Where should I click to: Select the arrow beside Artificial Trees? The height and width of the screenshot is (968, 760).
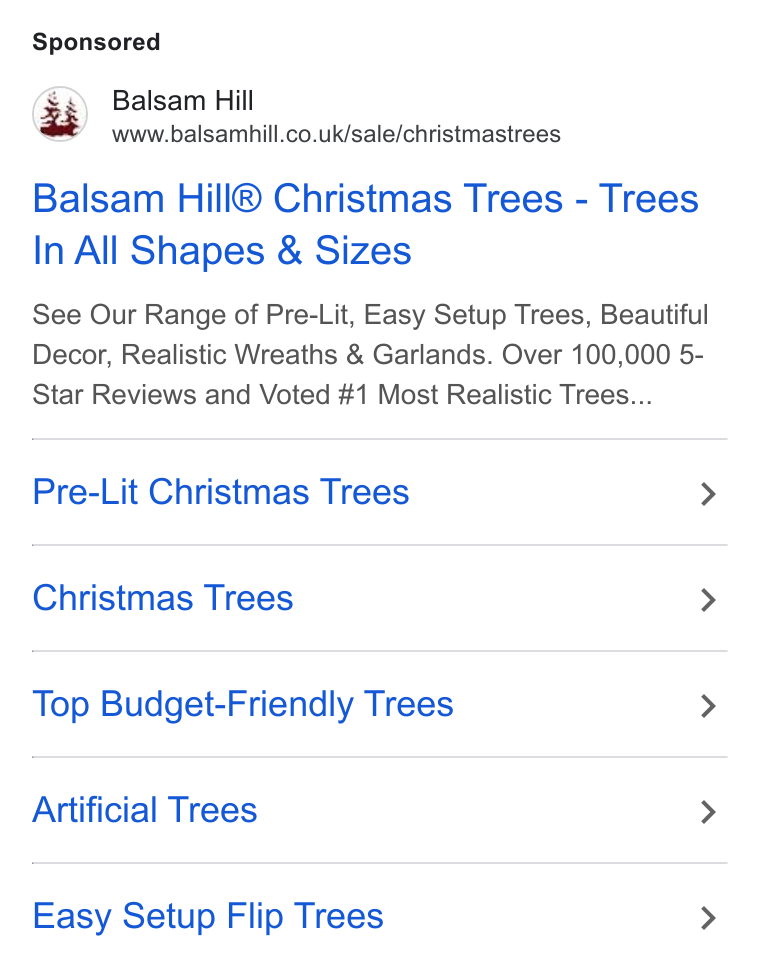click(708, 812)
